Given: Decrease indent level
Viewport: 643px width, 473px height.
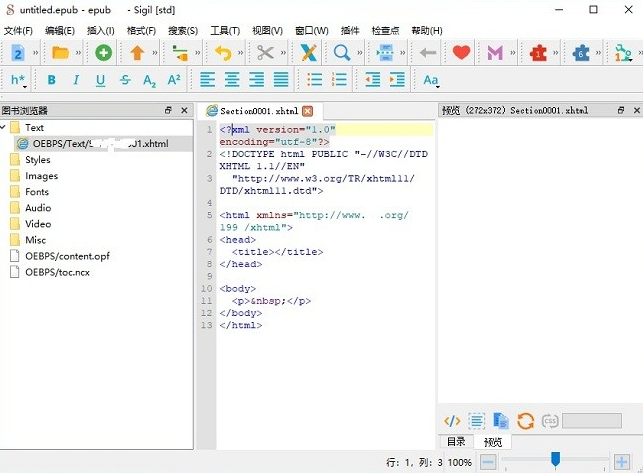Looking at the screenshot, I should (x=372, y=80).
